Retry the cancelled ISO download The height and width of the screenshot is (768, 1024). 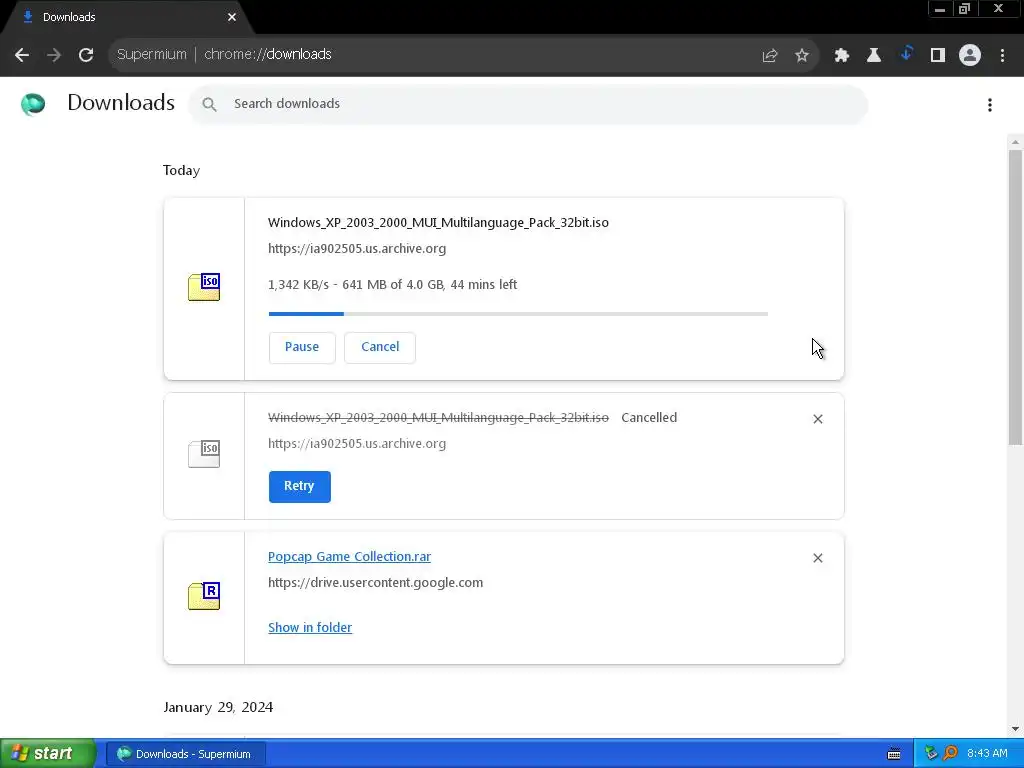299,486
